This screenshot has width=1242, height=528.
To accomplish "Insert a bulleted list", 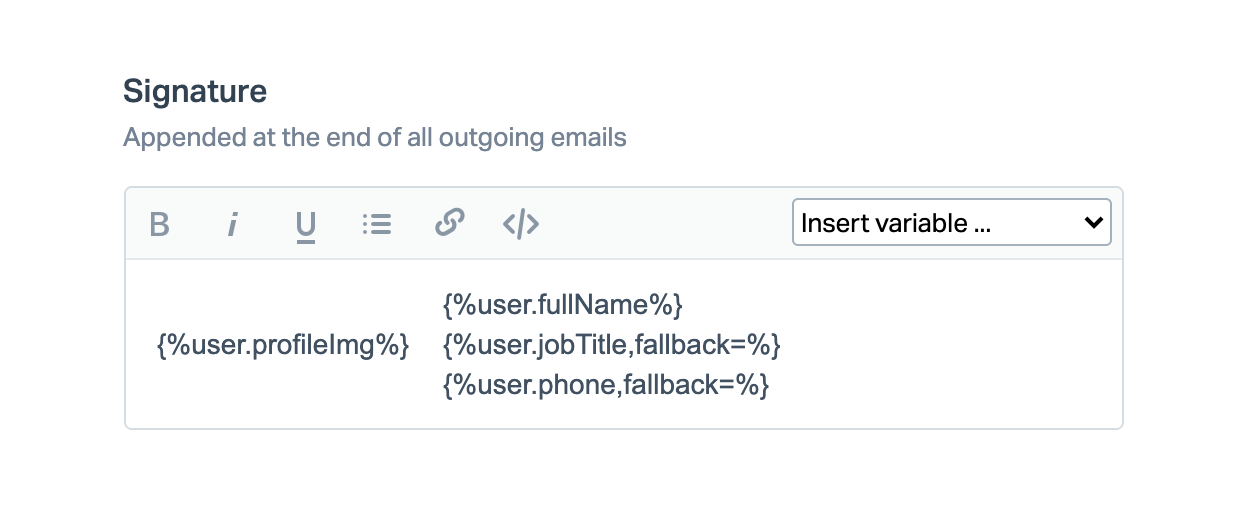I will point(376,224).
